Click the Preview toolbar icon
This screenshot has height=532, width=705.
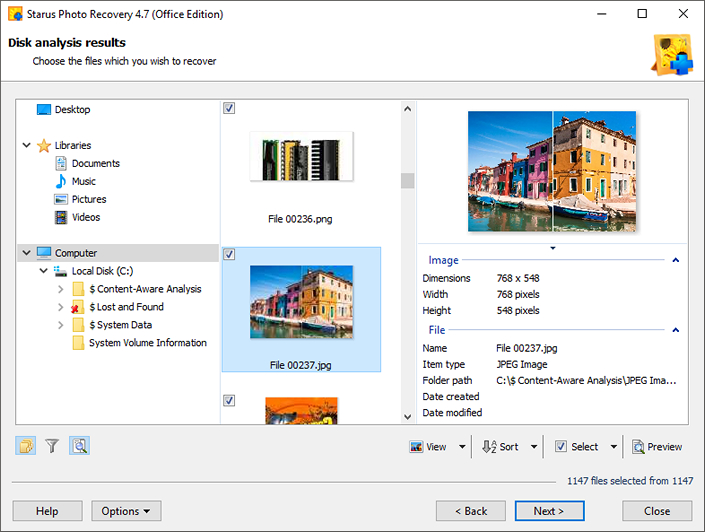point(638,447)
